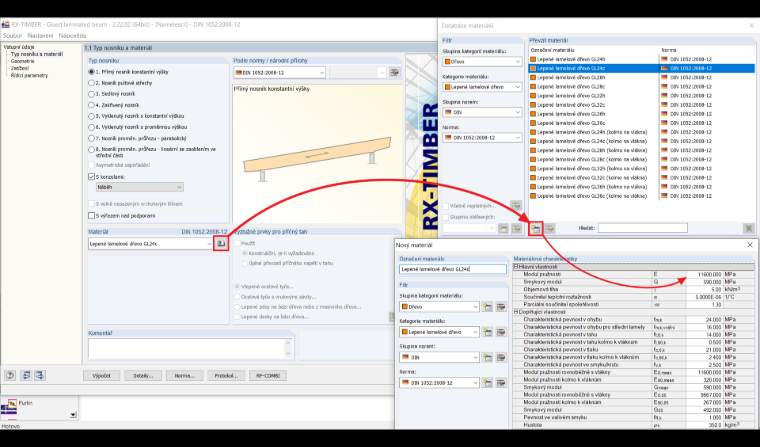
Task: Toggle the S konzolami checkbox
Action: [x=91, y=177]
